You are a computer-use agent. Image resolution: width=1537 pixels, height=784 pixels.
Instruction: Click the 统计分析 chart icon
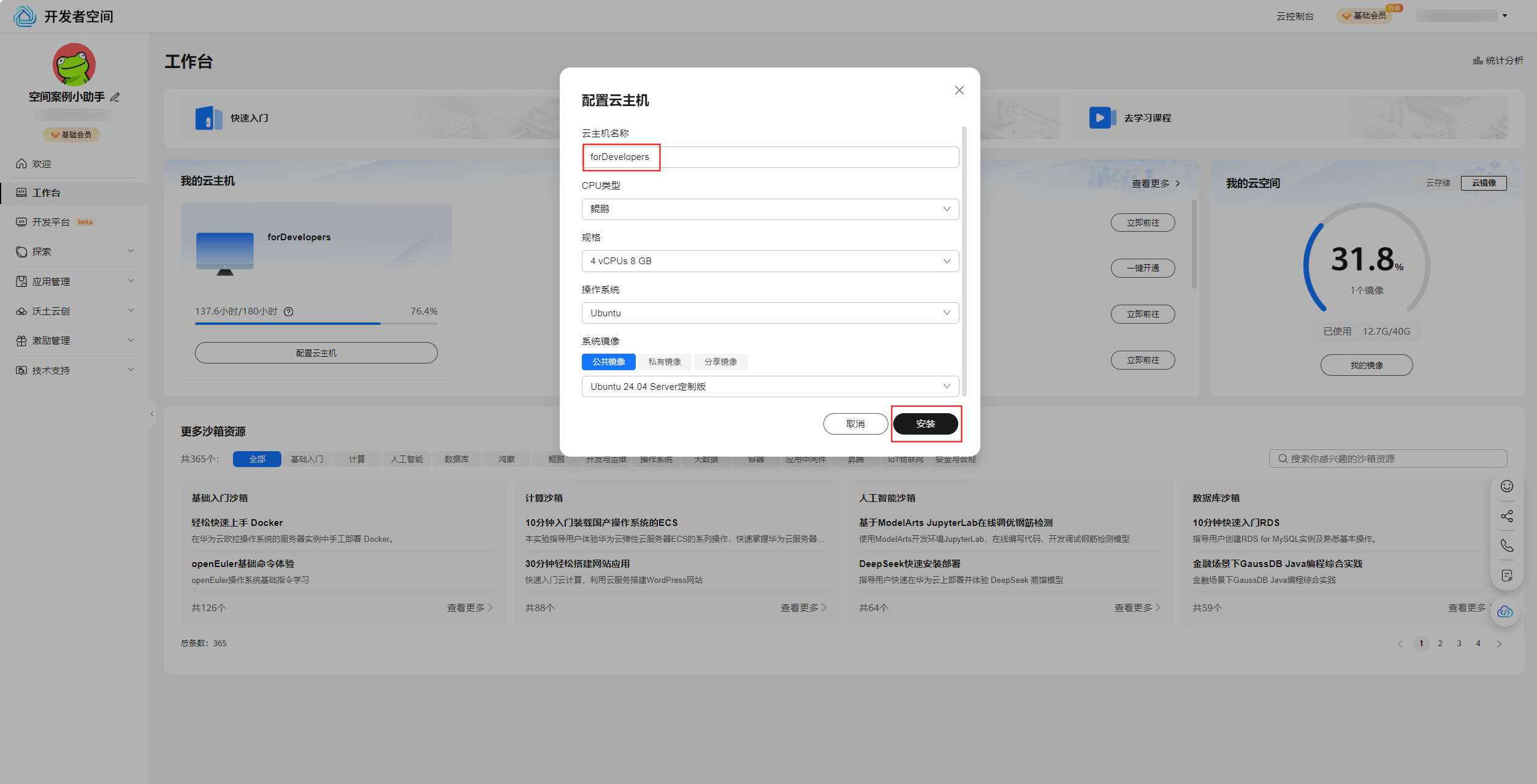coord(1478,61)
